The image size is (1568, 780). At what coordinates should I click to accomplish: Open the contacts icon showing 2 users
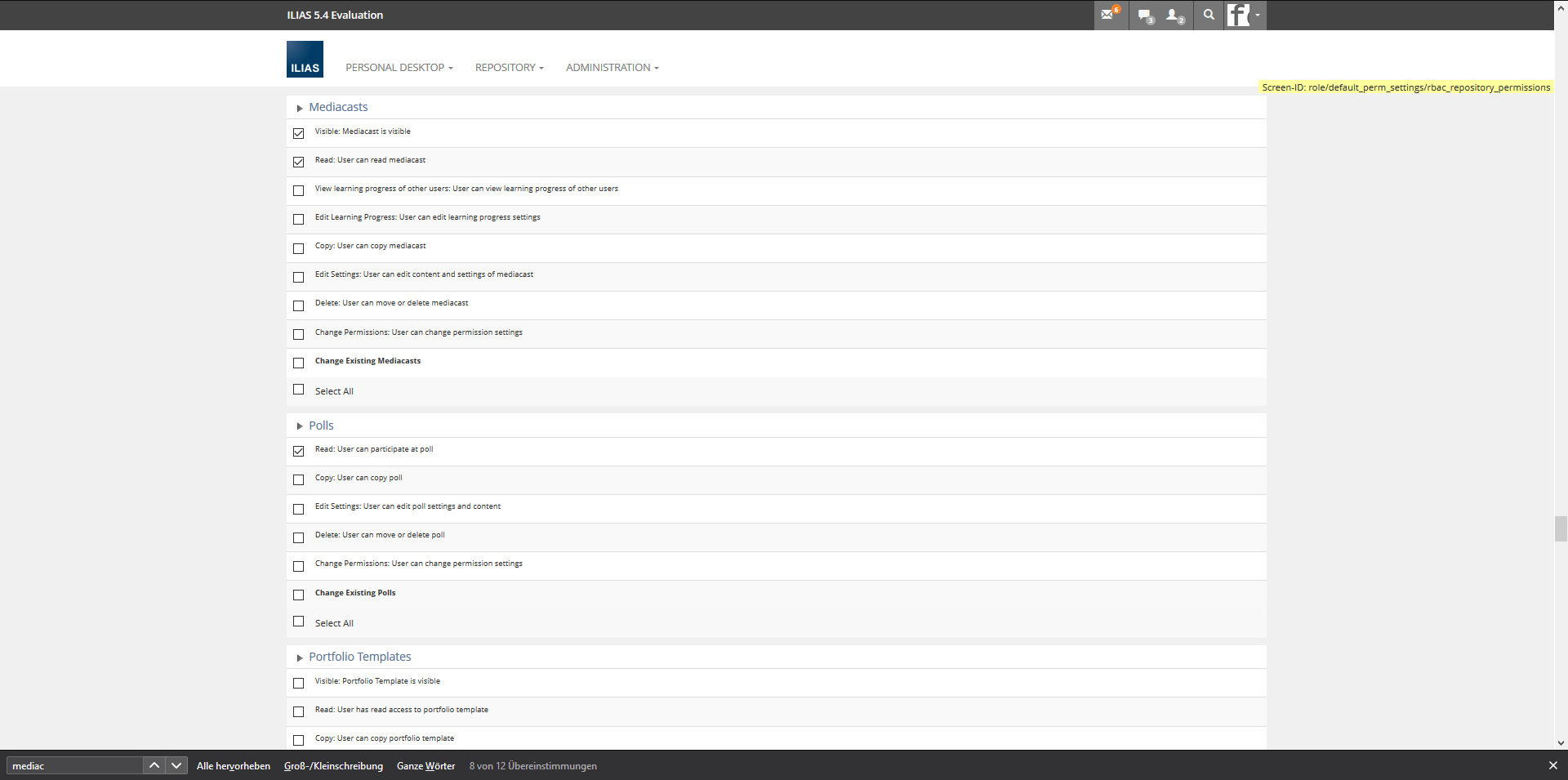tap(1174, 15)
